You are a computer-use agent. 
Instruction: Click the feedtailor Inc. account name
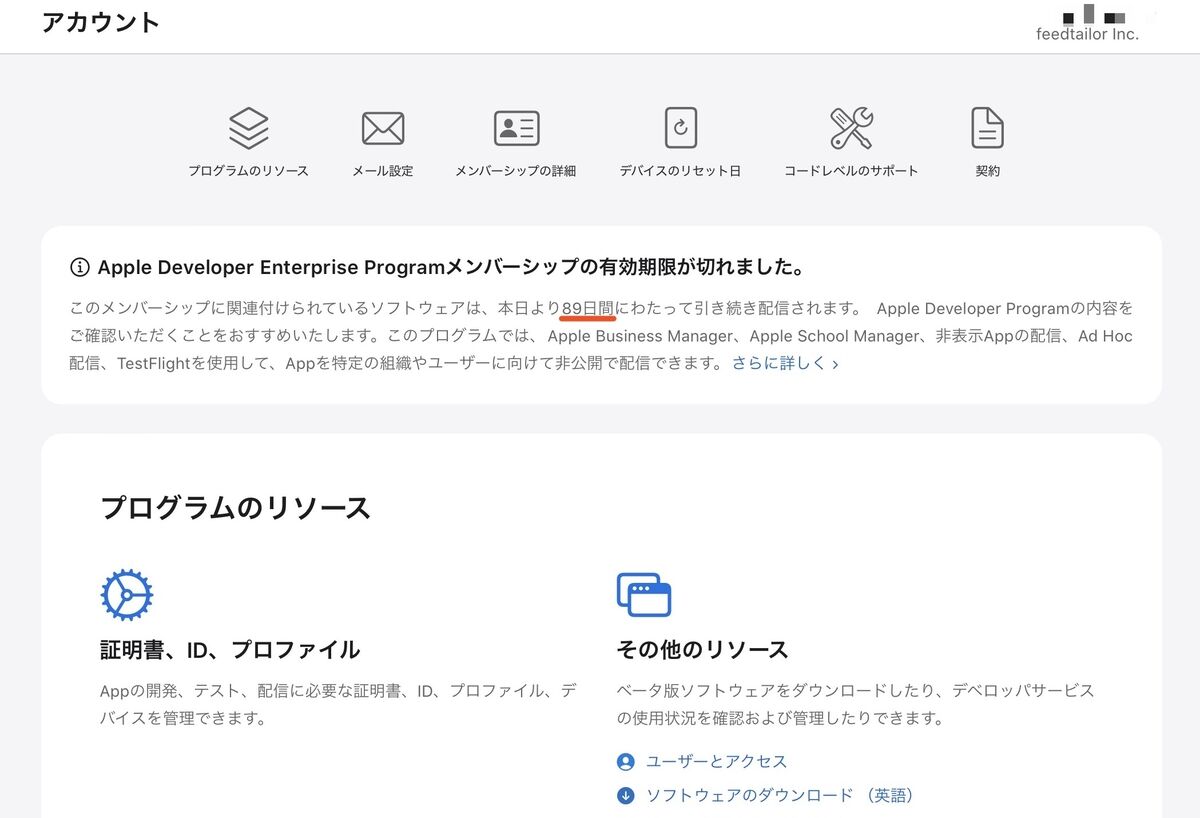[1088, 34]
